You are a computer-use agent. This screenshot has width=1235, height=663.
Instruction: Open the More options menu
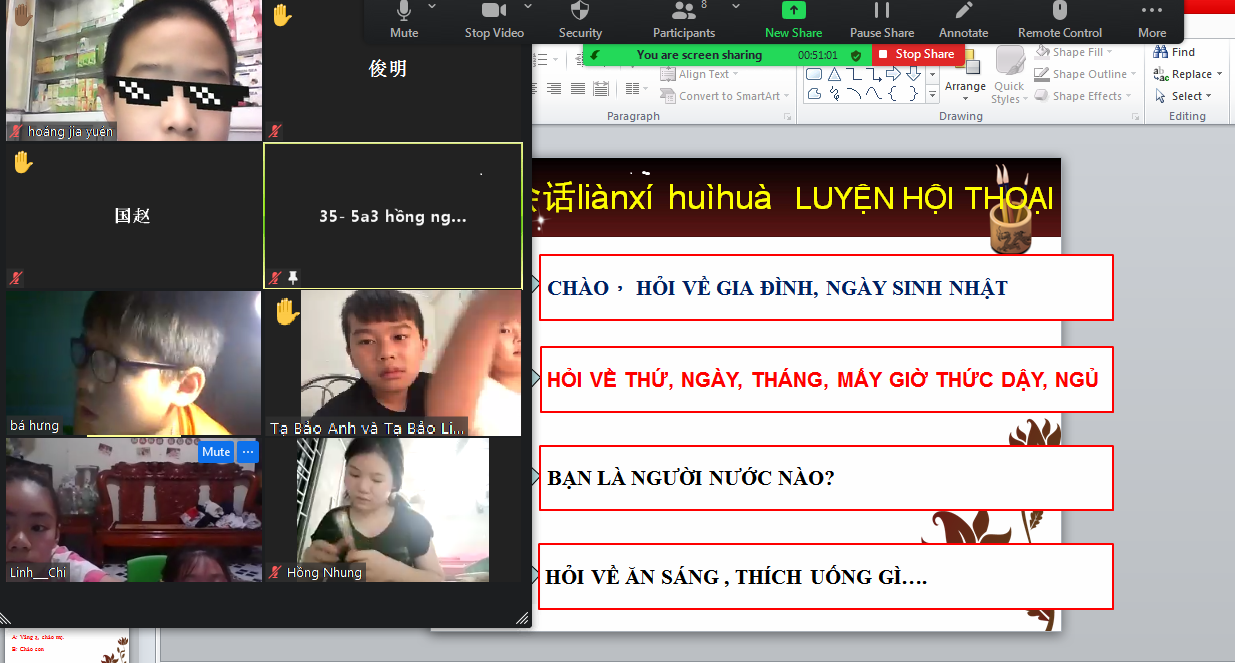click(1152, 19)
